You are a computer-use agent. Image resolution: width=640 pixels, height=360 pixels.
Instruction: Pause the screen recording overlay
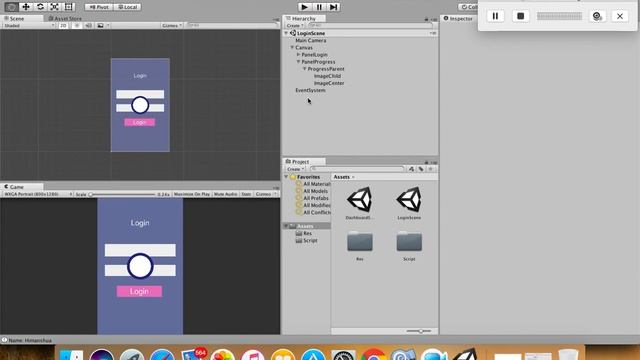495,16
